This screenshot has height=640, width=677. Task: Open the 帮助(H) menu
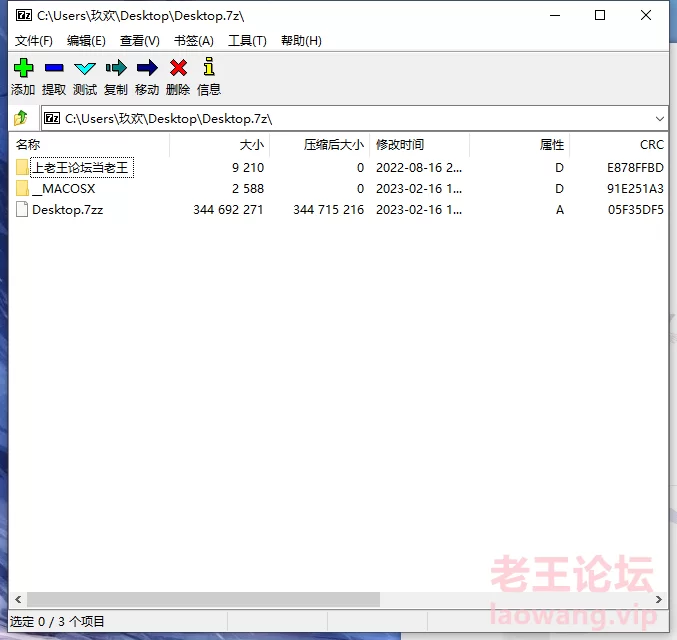301,41
